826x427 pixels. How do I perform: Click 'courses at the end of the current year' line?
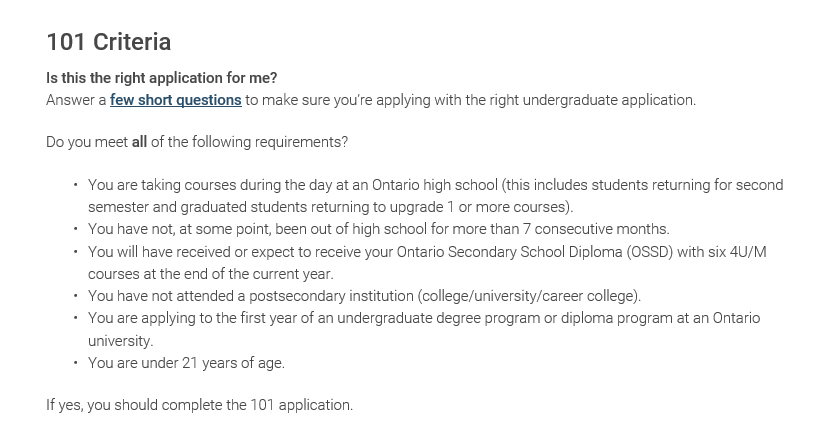pyautogui.click(x=211, y=274)
